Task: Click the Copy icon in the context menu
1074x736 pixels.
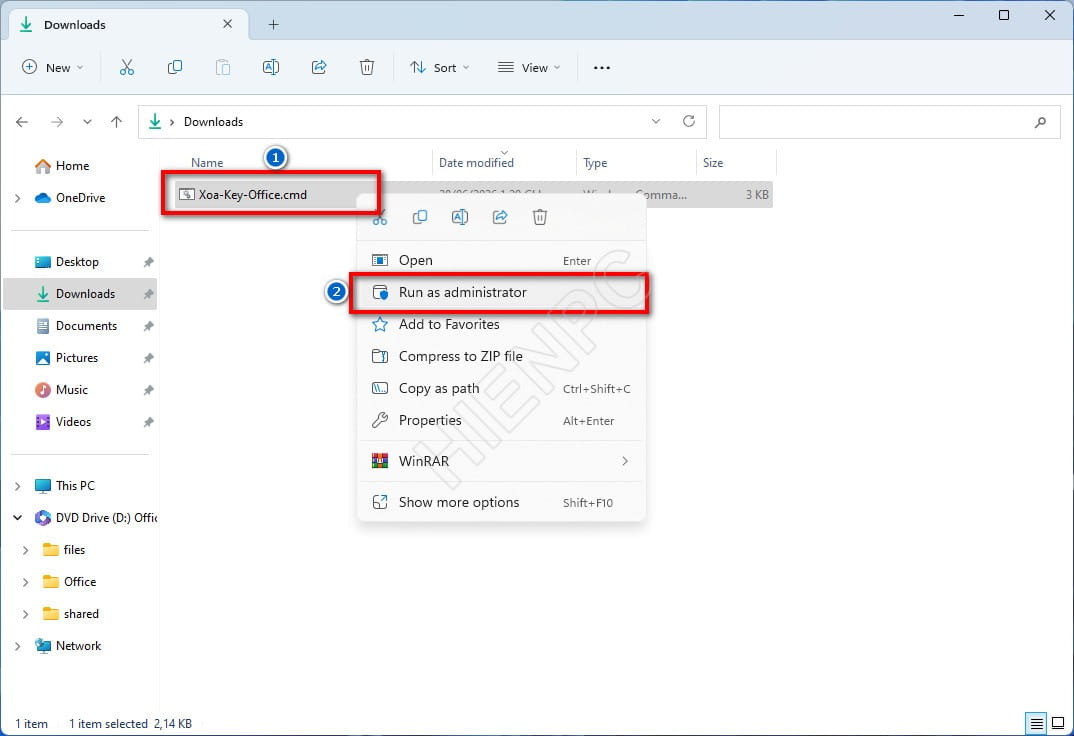Action: [420, 217]
